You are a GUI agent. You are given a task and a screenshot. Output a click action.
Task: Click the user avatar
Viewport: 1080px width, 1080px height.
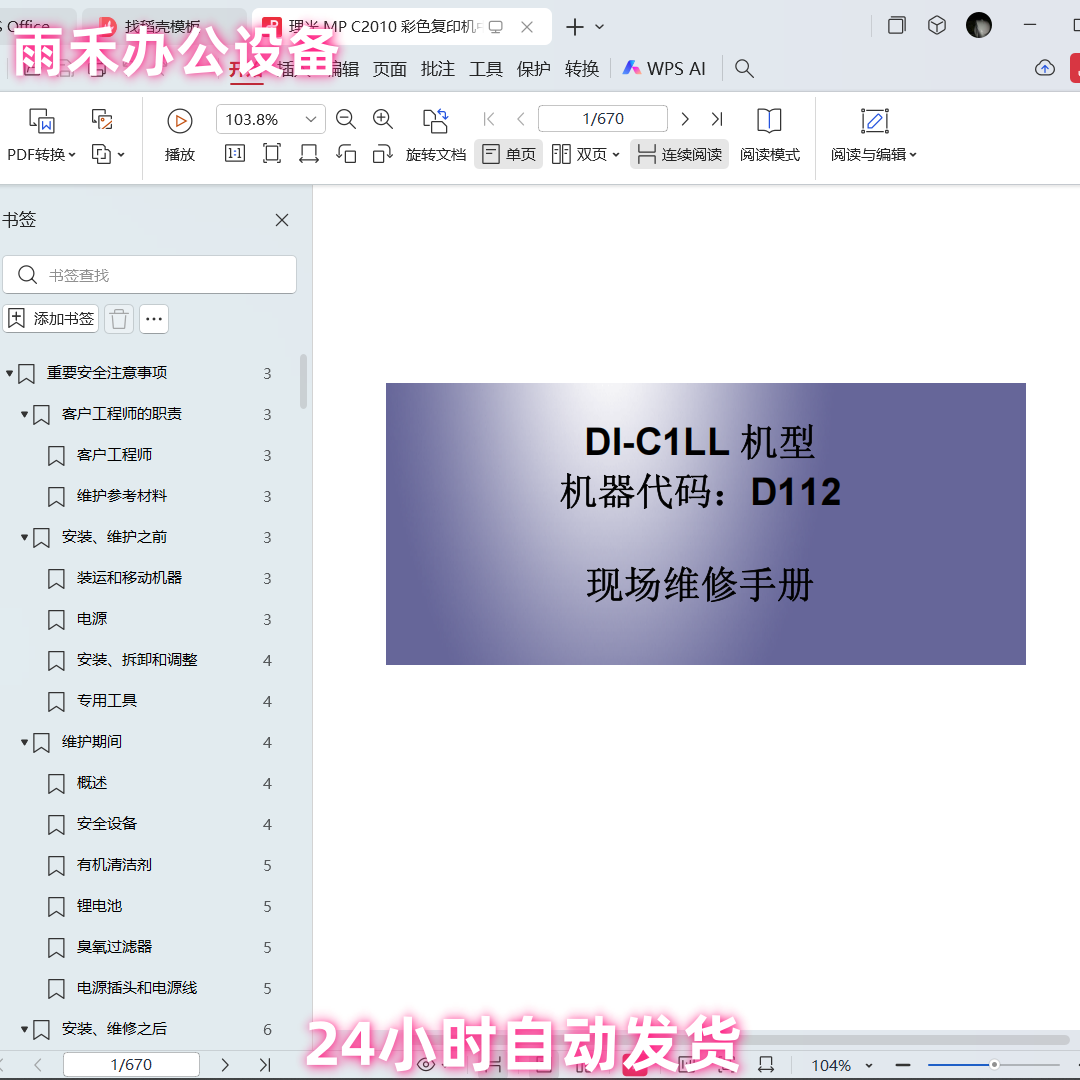click(979, 25)
